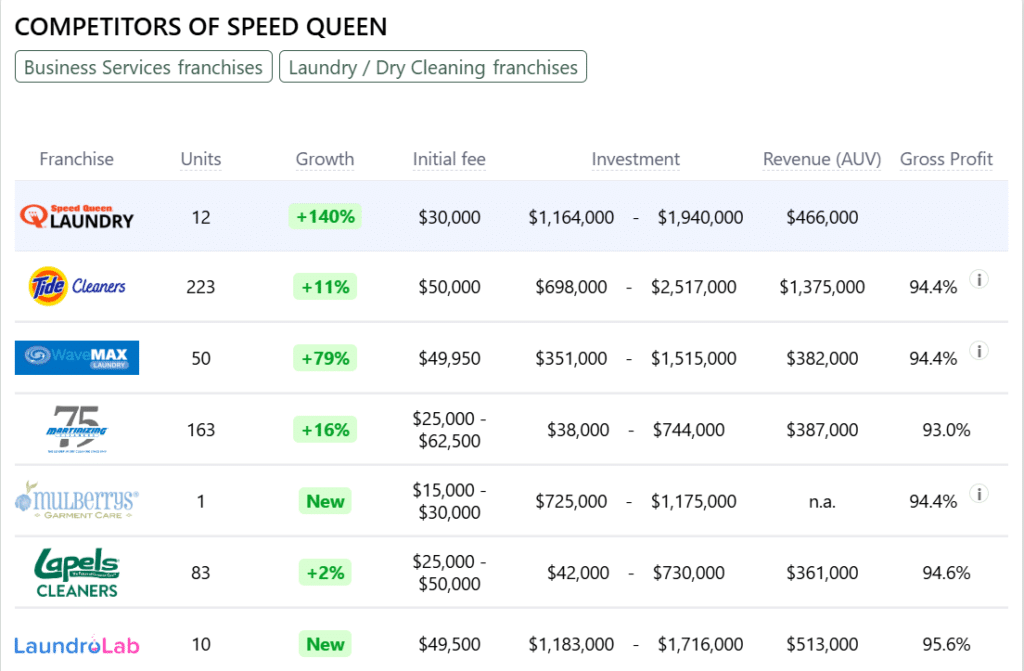
Task: Click the New badge in LaundroLab row
Action: point(325,644)
